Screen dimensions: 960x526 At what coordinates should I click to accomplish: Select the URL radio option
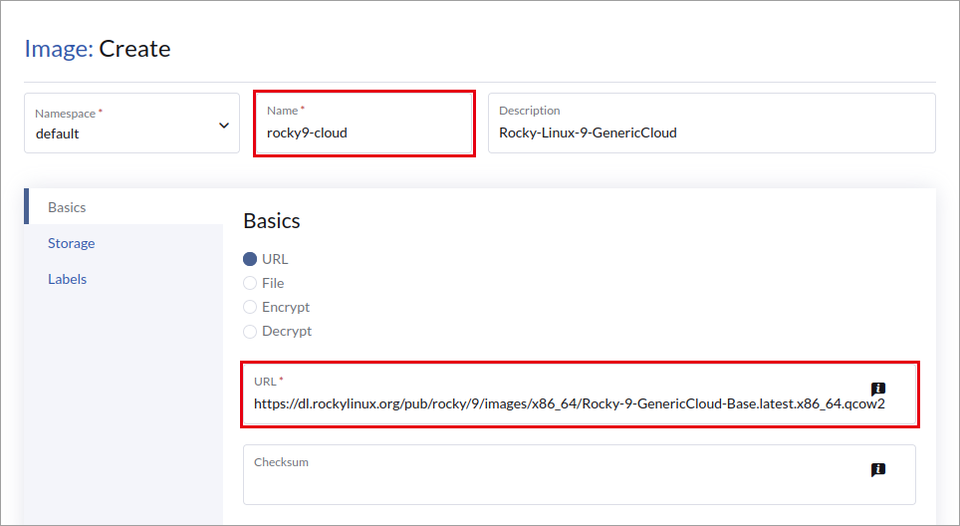[x=250, y=259]
